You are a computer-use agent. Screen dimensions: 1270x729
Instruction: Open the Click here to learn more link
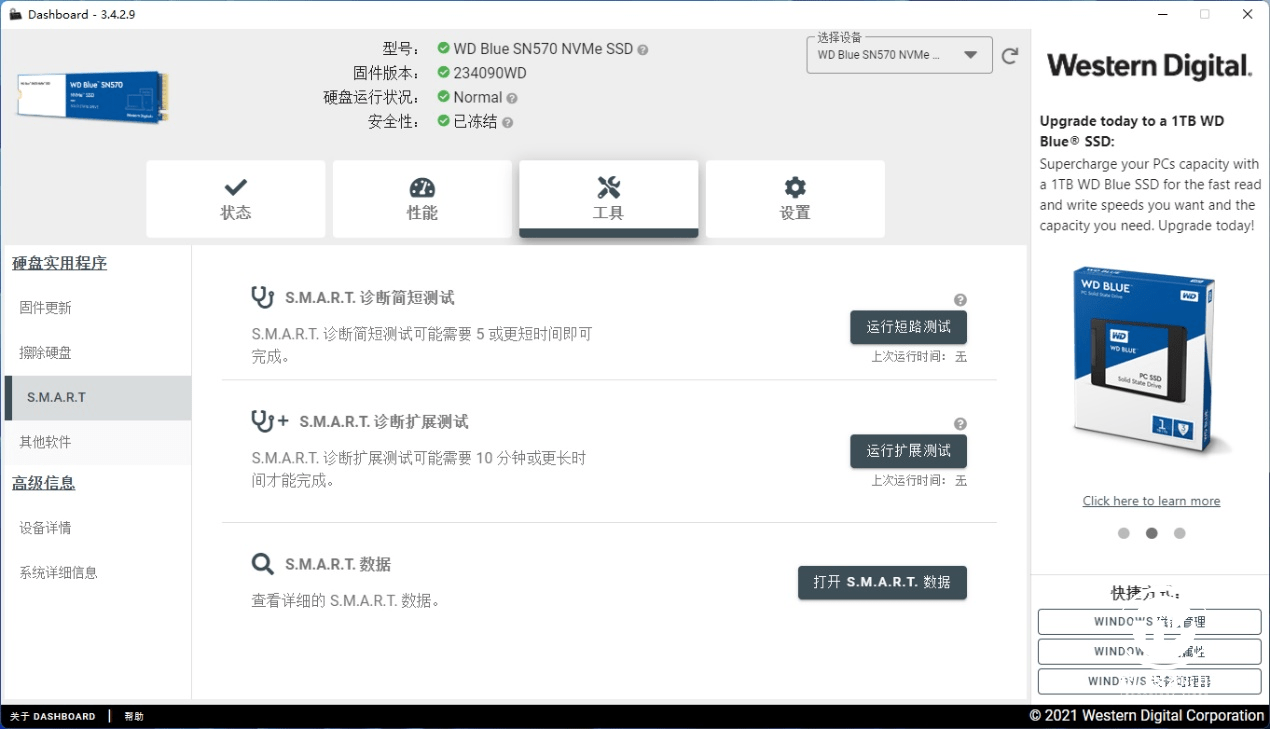pyautogui.click(x=1151, y=500)
